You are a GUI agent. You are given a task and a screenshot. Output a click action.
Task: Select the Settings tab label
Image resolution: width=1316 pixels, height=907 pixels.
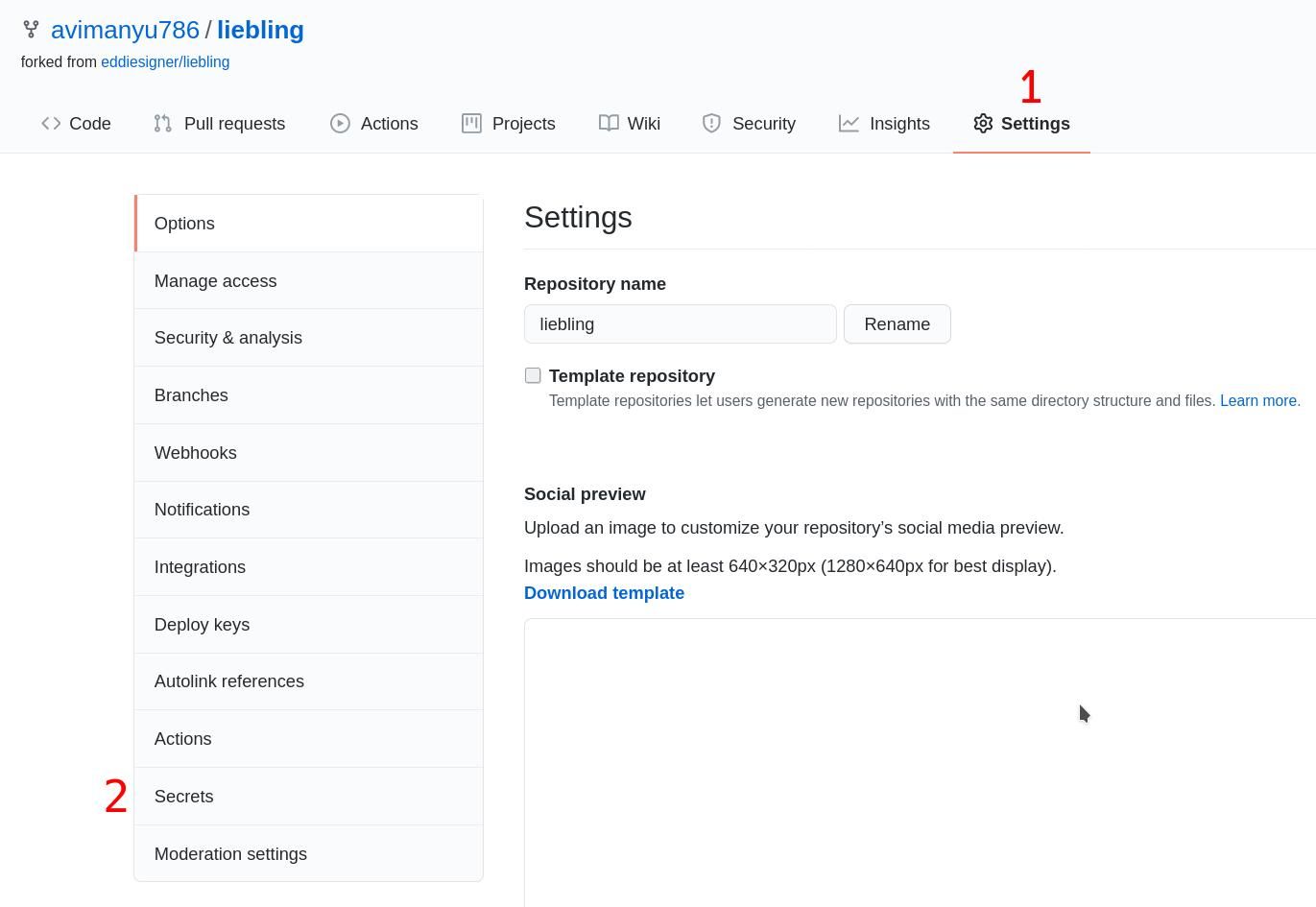point(1036,124)
